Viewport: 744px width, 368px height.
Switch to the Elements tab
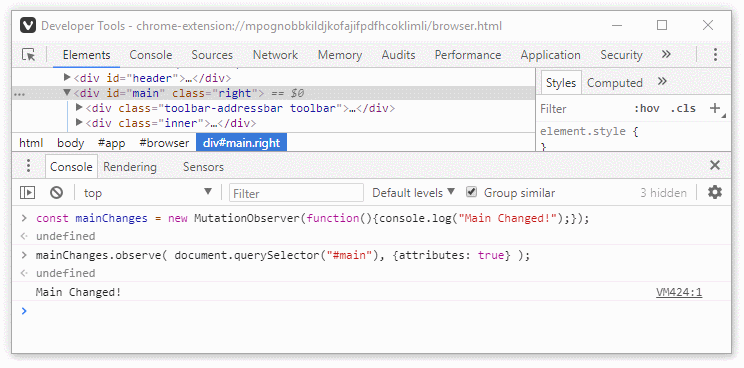[86, 55]
